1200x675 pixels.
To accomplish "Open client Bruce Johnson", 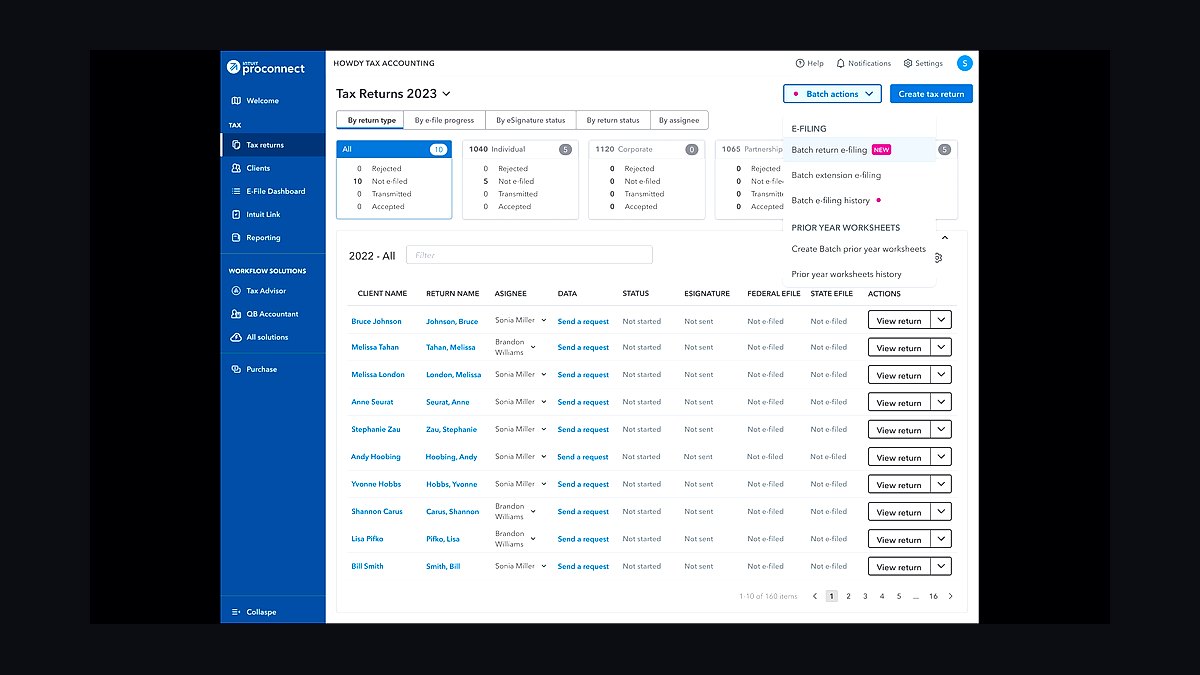I will click(x=376, y=321).
